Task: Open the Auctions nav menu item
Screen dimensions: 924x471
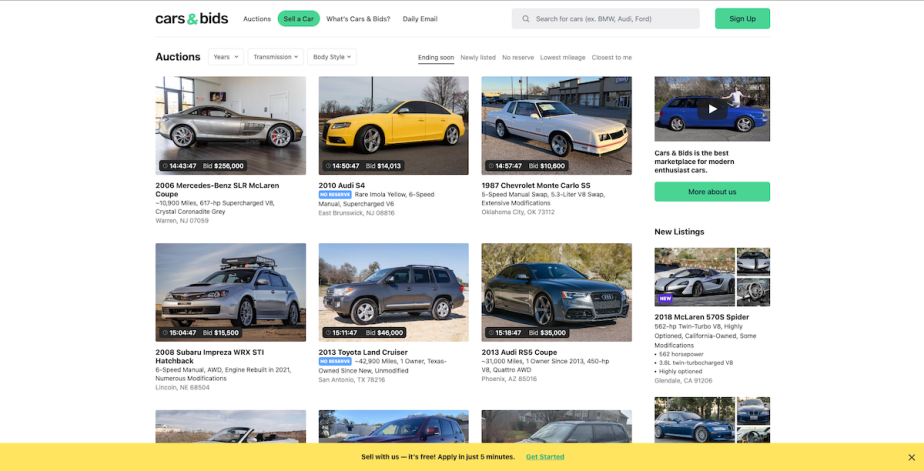Action: [257, 19]
